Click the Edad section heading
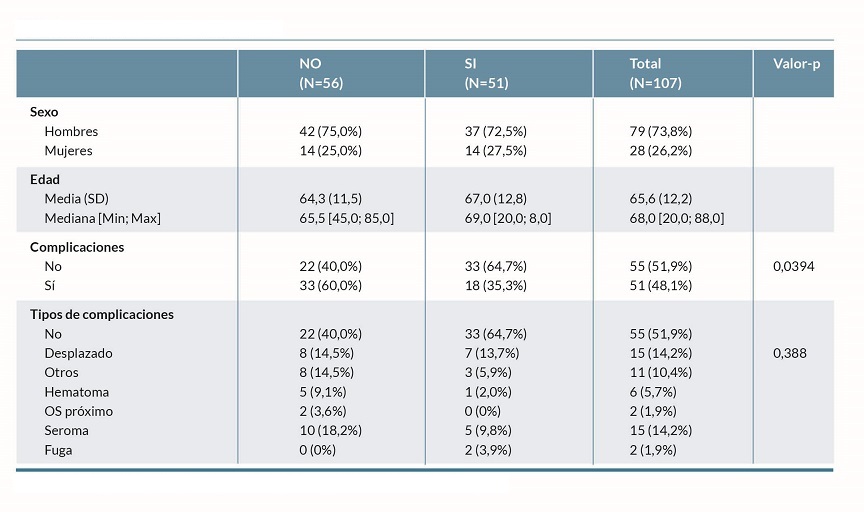 click(45, 179)
